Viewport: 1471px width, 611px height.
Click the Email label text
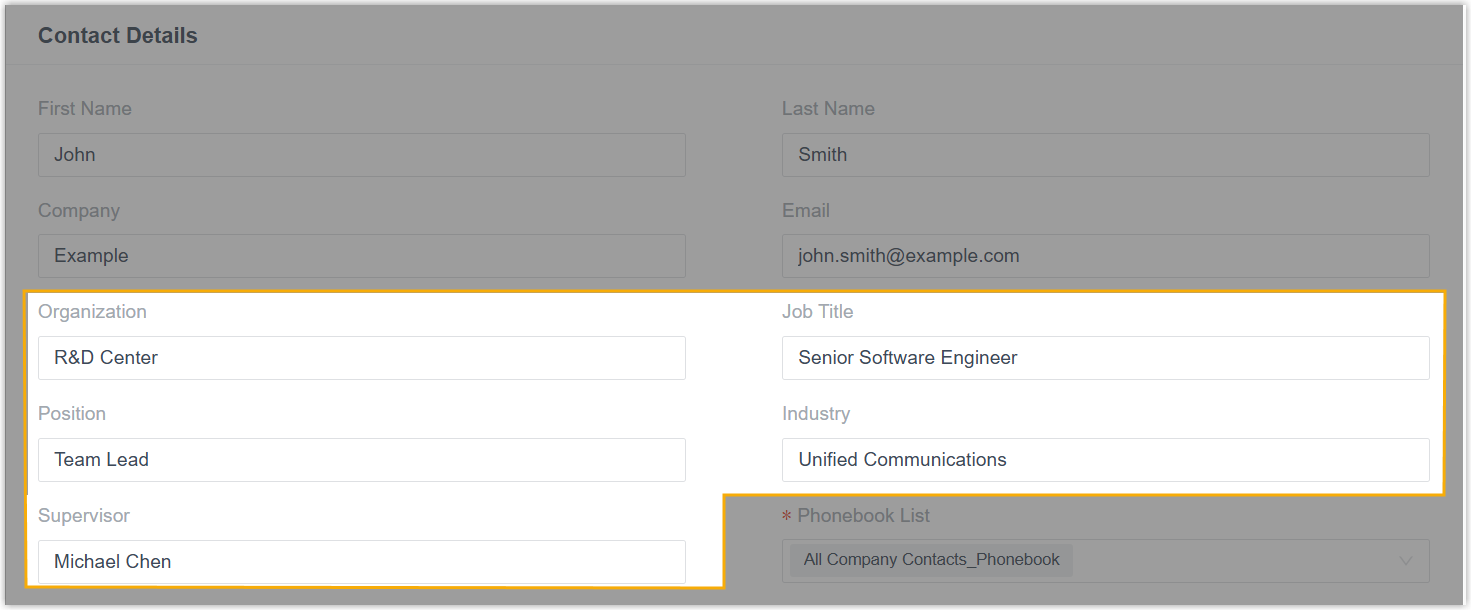pyautogui.click(x=806, y=211)
